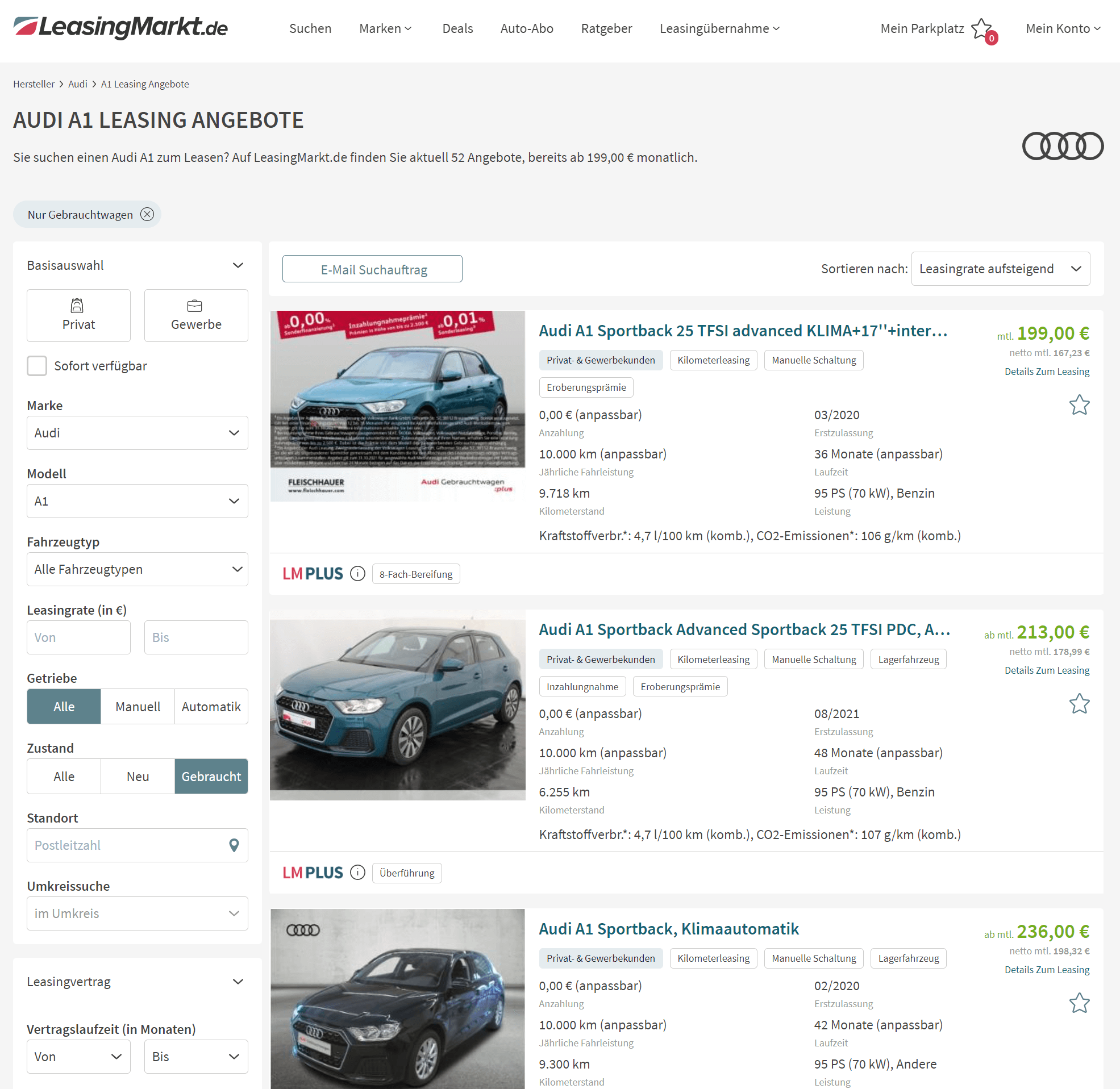Go to Deals

(x=457, y=28)
